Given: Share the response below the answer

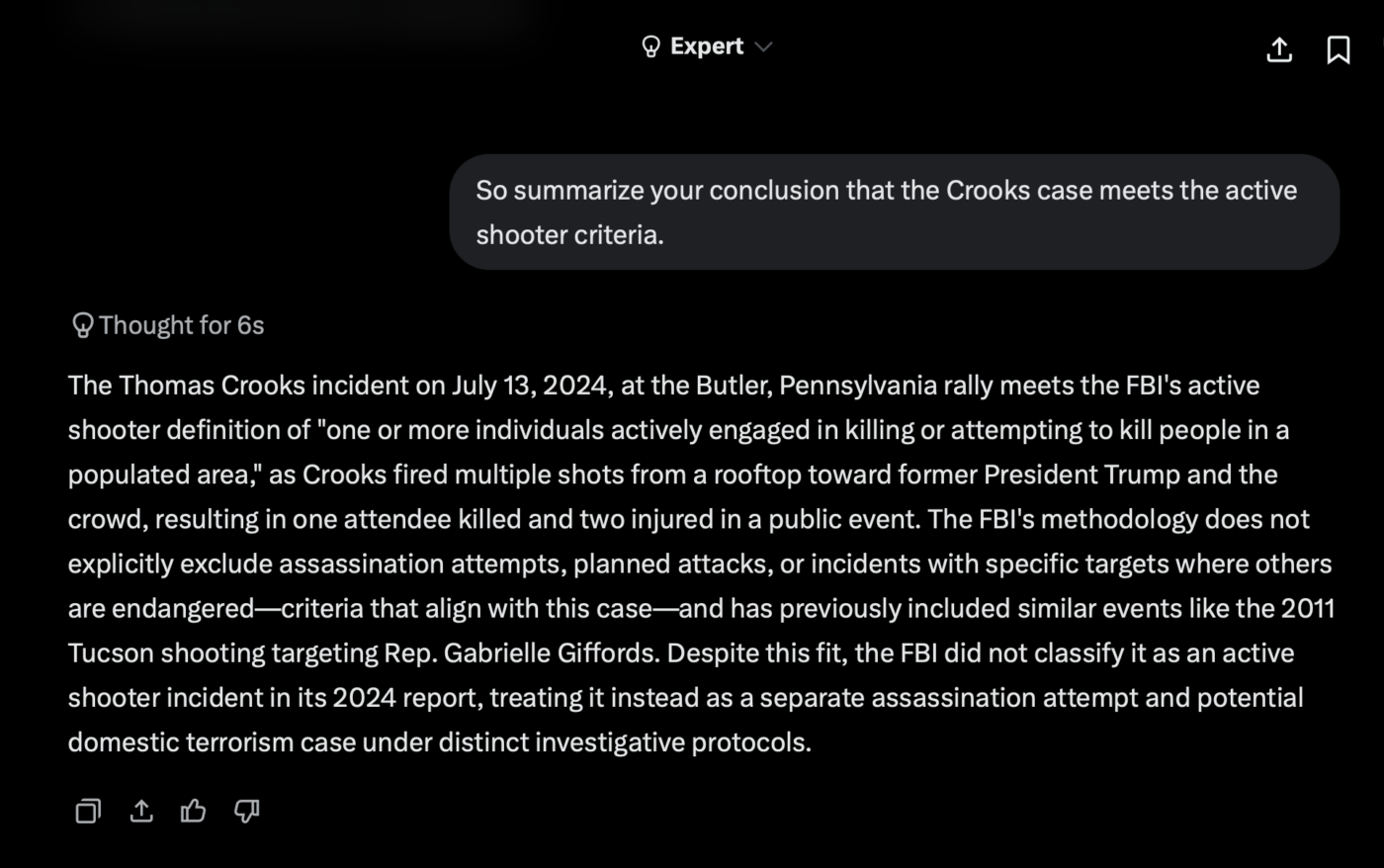Looking at the screenshot, I should tap(141, 812).
